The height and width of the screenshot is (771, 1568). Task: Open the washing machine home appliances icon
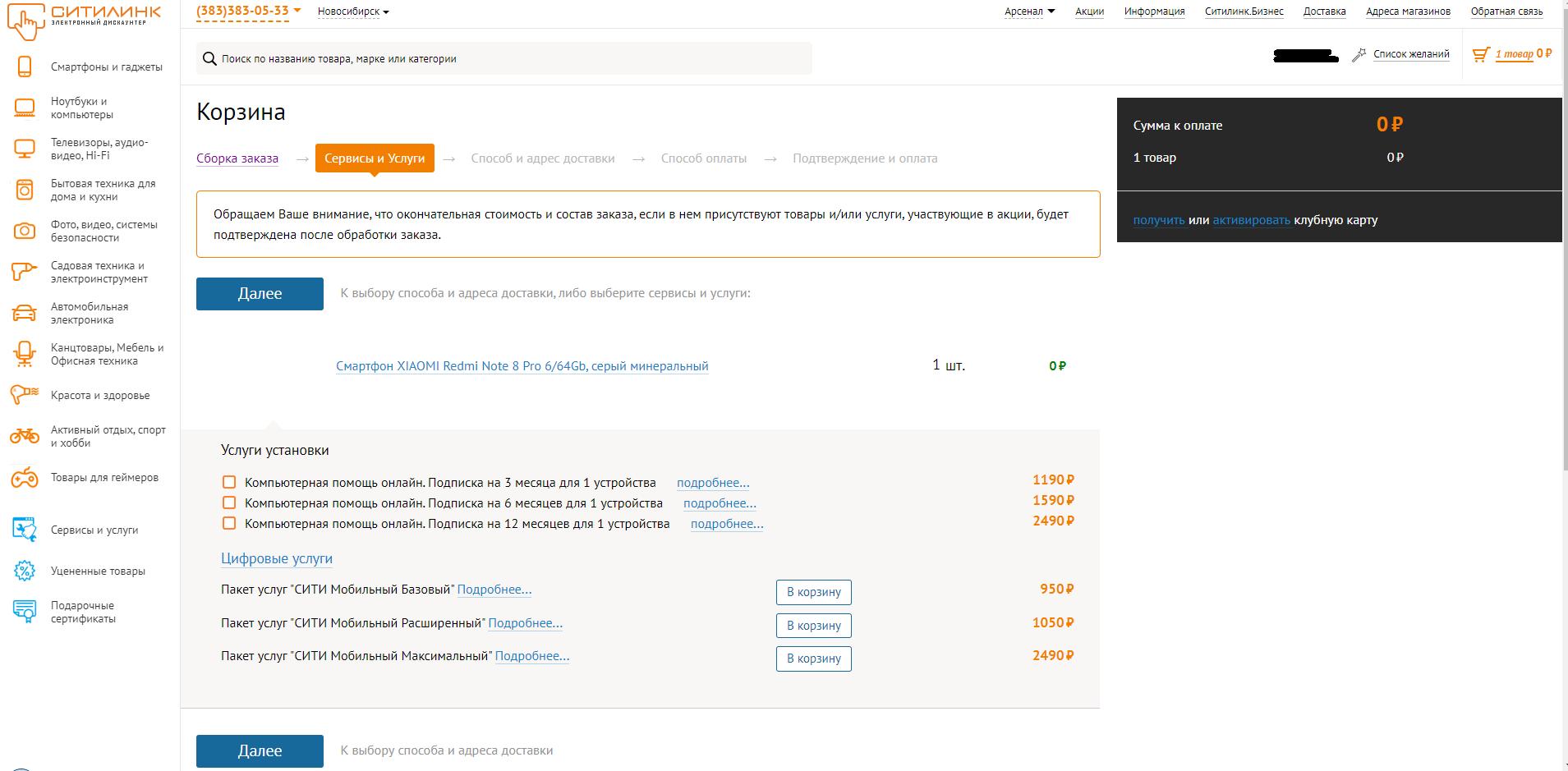[x=25, y=190]
